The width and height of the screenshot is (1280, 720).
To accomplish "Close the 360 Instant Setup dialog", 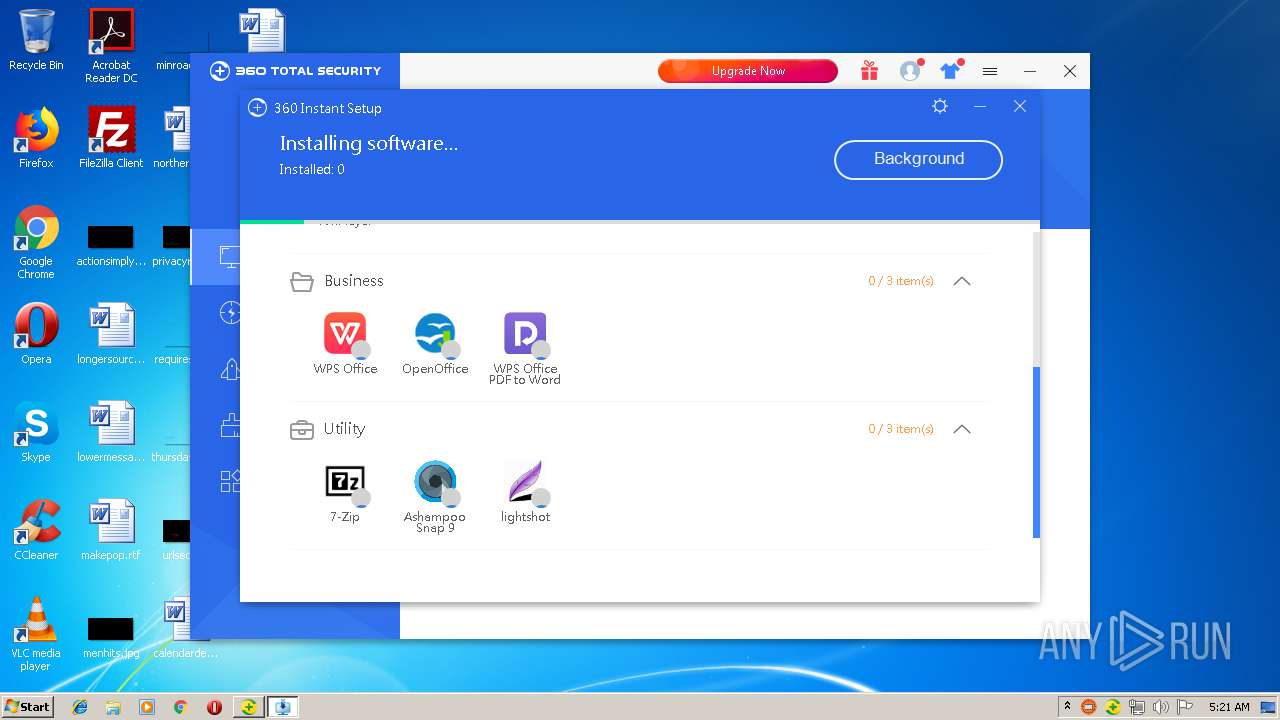I will (x=1020, y=106).
